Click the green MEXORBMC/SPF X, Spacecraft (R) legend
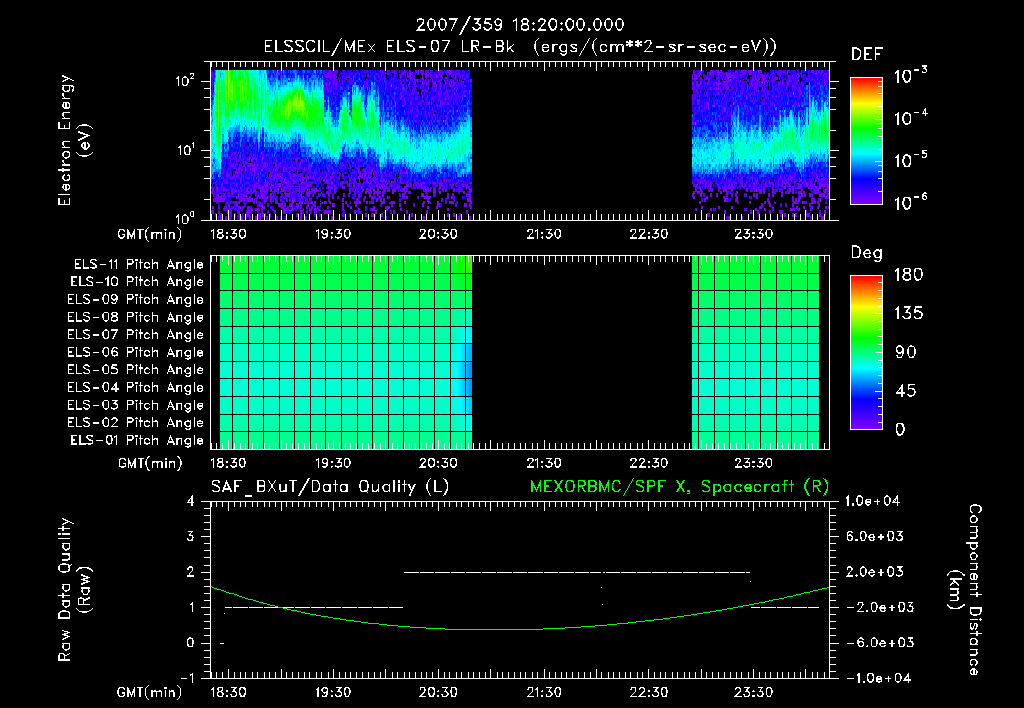The width and height of the screenshot is (1024, 708). click(679, 487)
